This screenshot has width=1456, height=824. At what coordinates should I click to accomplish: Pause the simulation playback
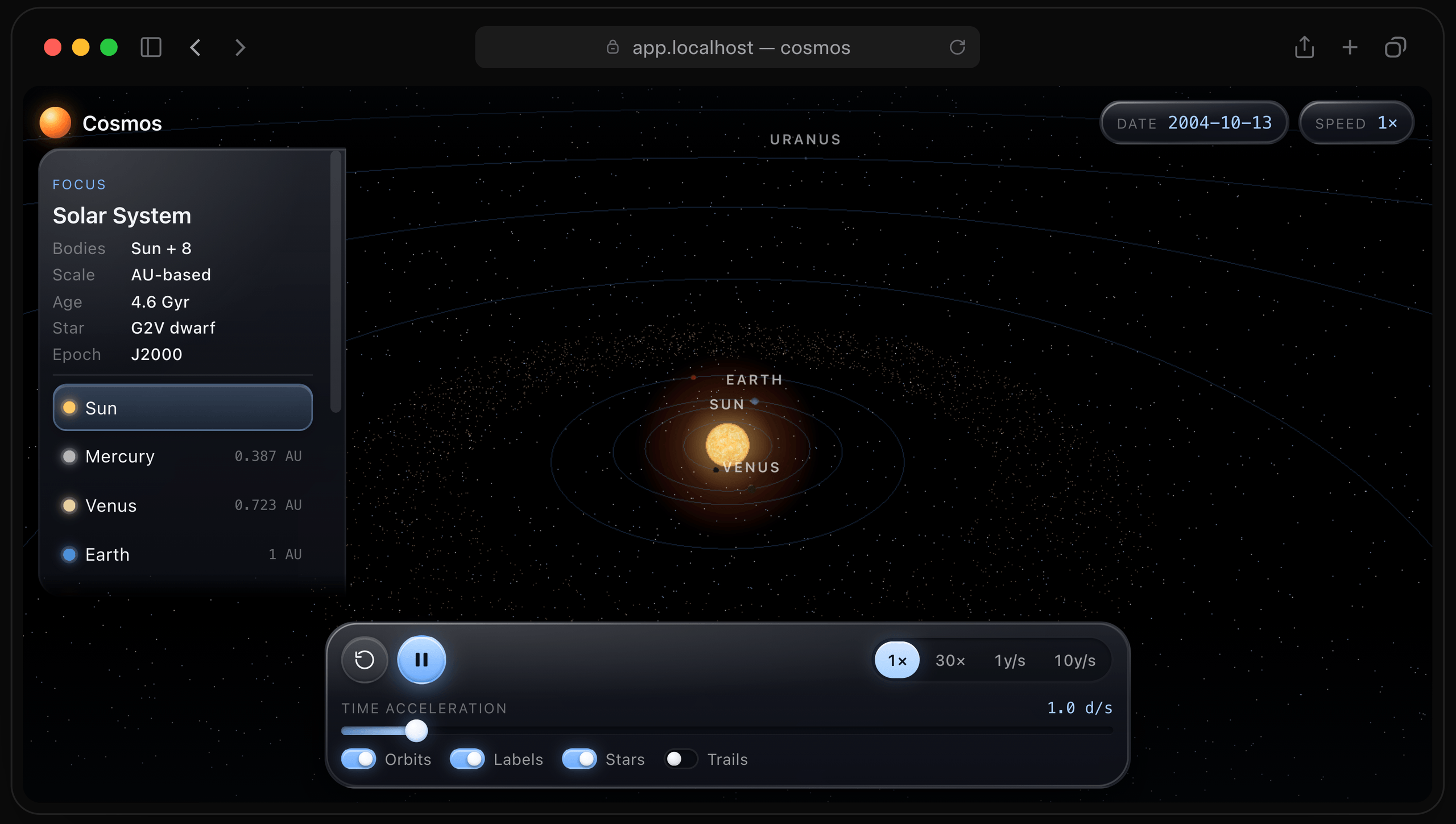coord(421,660)
